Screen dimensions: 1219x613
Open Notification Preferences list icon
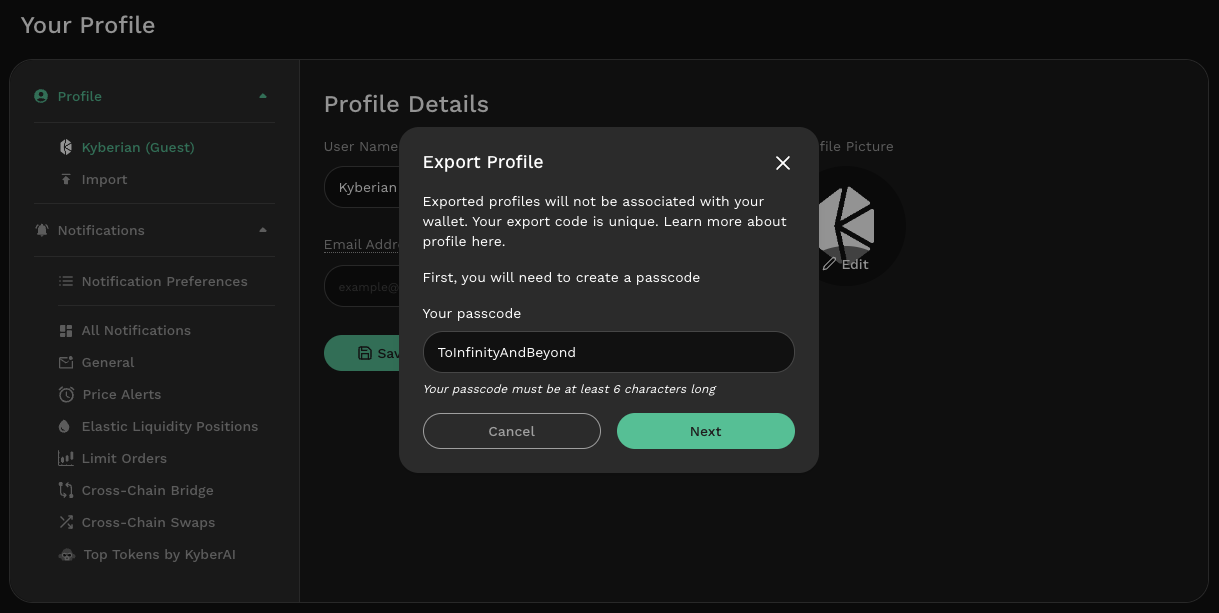(66, 281)
